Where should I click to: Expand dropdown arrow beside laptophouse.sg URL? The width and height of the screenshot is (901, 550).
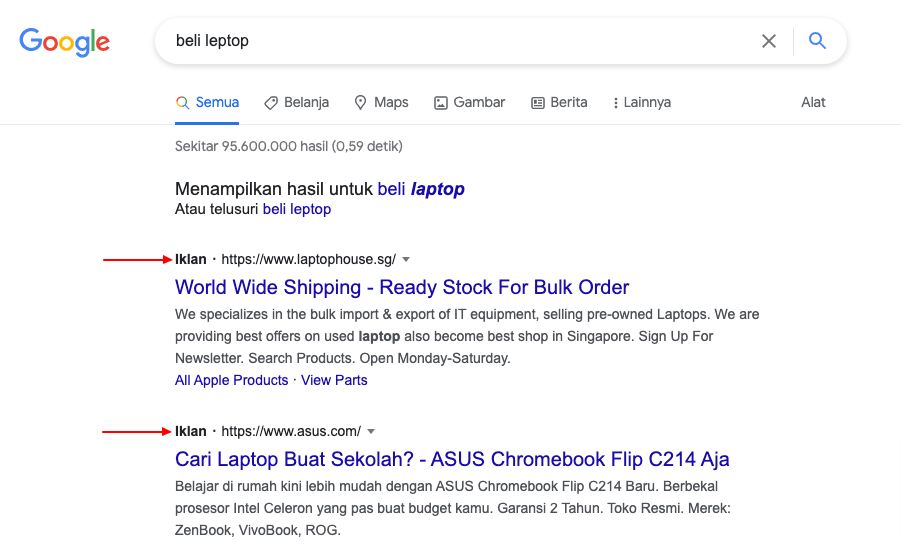406,260
